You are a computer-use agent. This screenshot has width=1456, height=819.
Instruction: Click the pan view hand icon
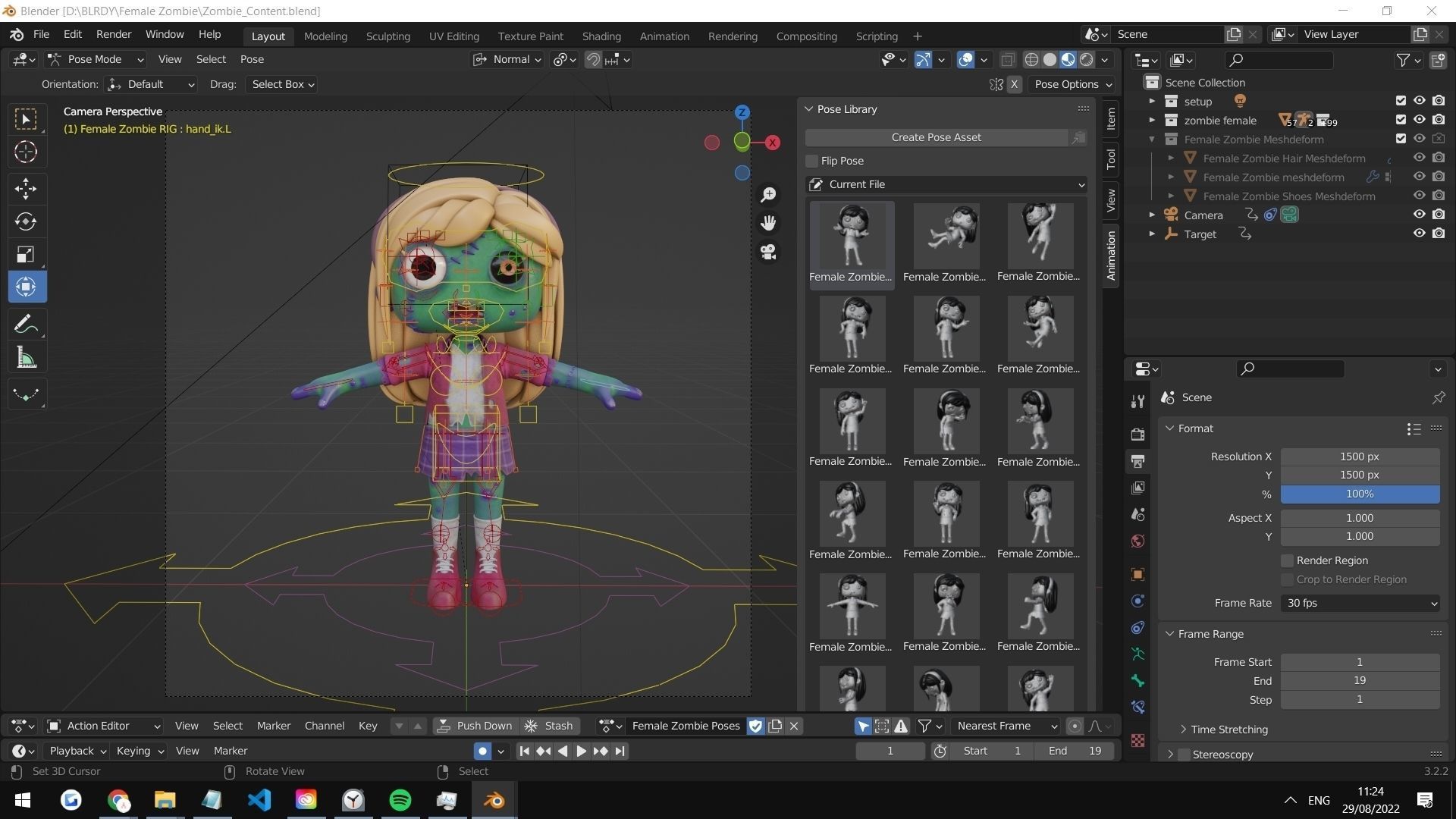[x=768, y=223]
